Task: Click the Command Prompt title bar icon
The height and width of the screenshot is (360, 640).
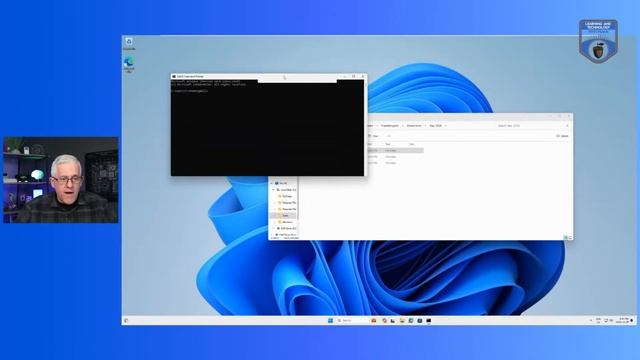Action: [x=174, y=76]
